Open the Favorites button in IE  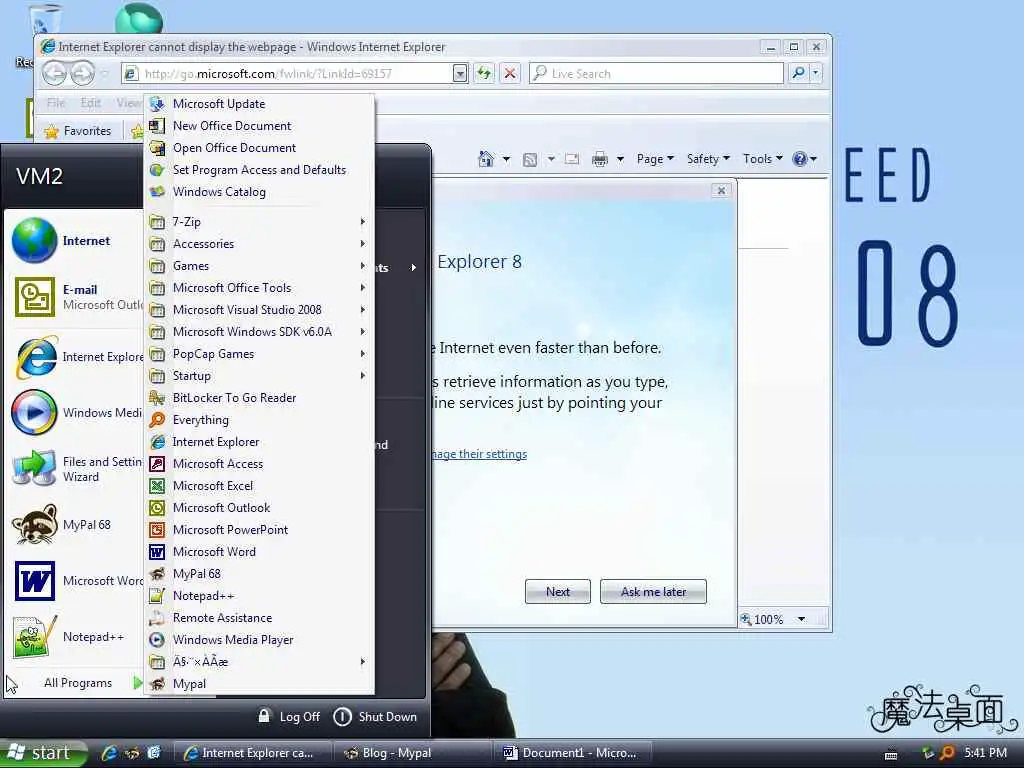(x=78, y=131)
